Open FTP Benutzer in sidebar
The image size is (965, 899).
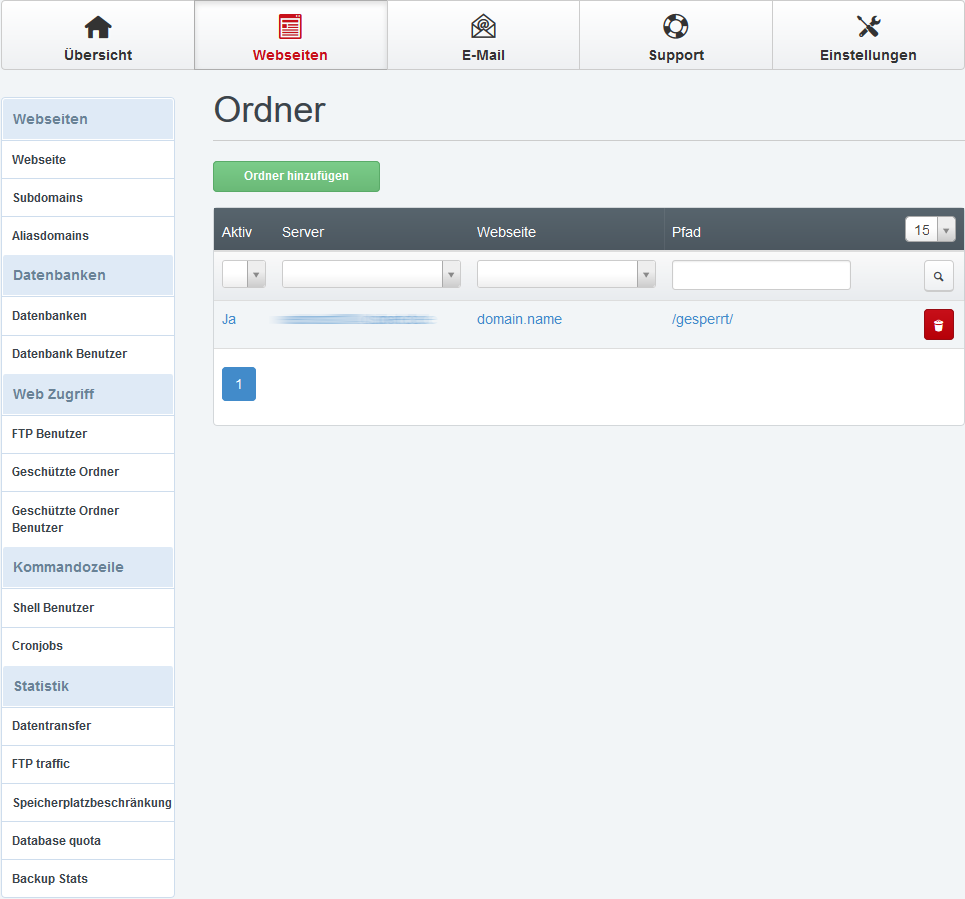49,434
